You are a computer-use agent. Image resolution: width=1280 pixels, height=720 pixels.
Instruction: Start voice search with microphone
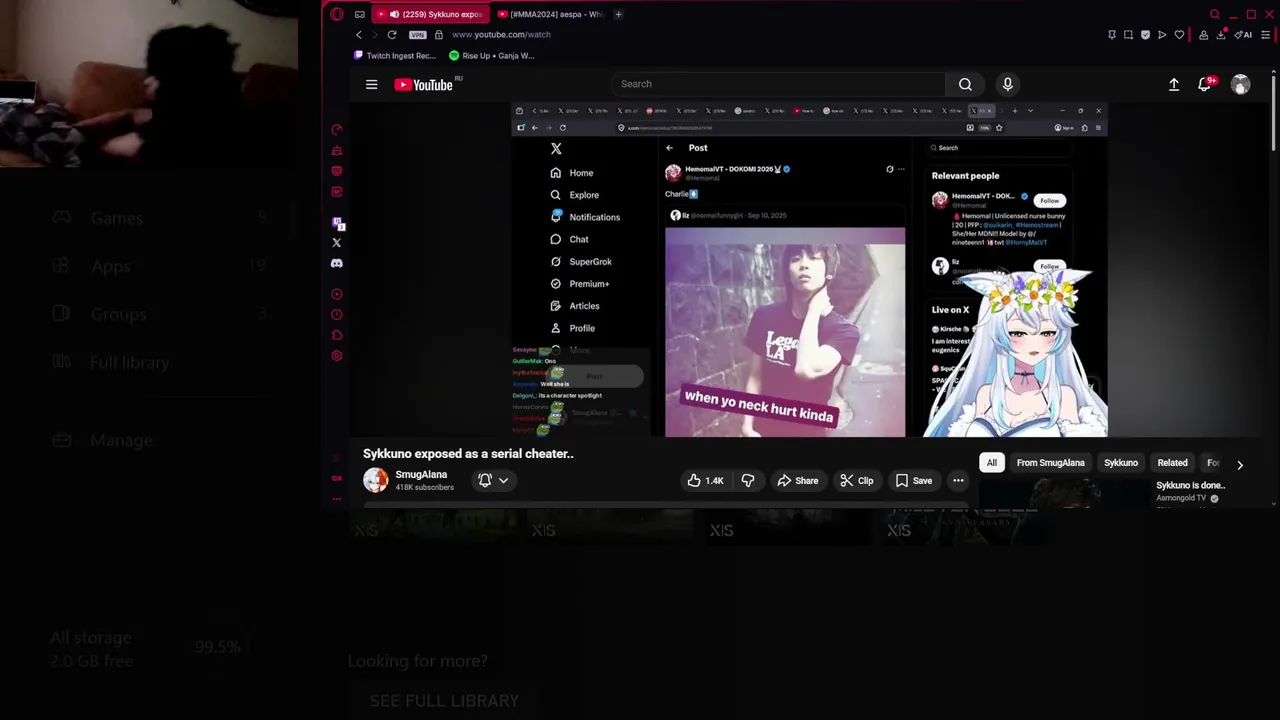click(1007, 84)
